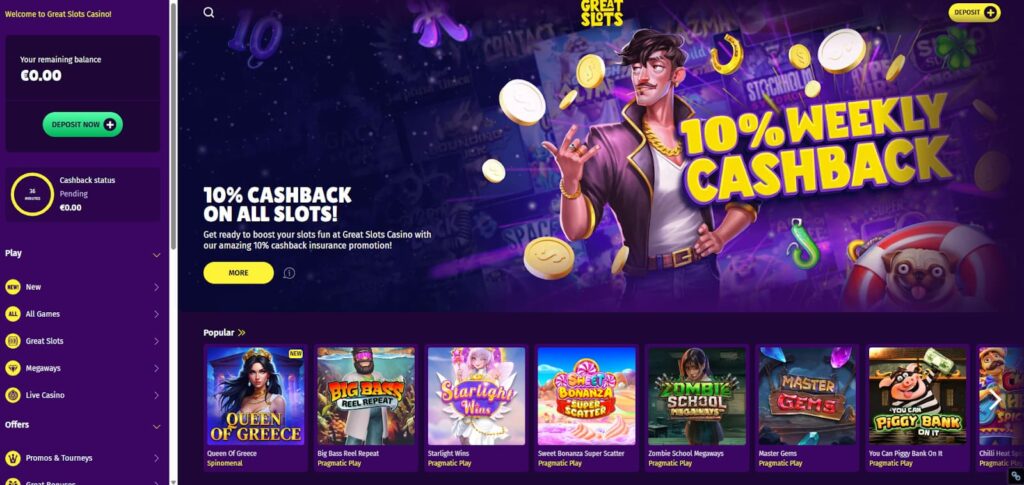The width and height of the screenshot is (1024, 485).
Task: Open the Queen Of Greece game thumbnail
Action: (x=255, y=396)
